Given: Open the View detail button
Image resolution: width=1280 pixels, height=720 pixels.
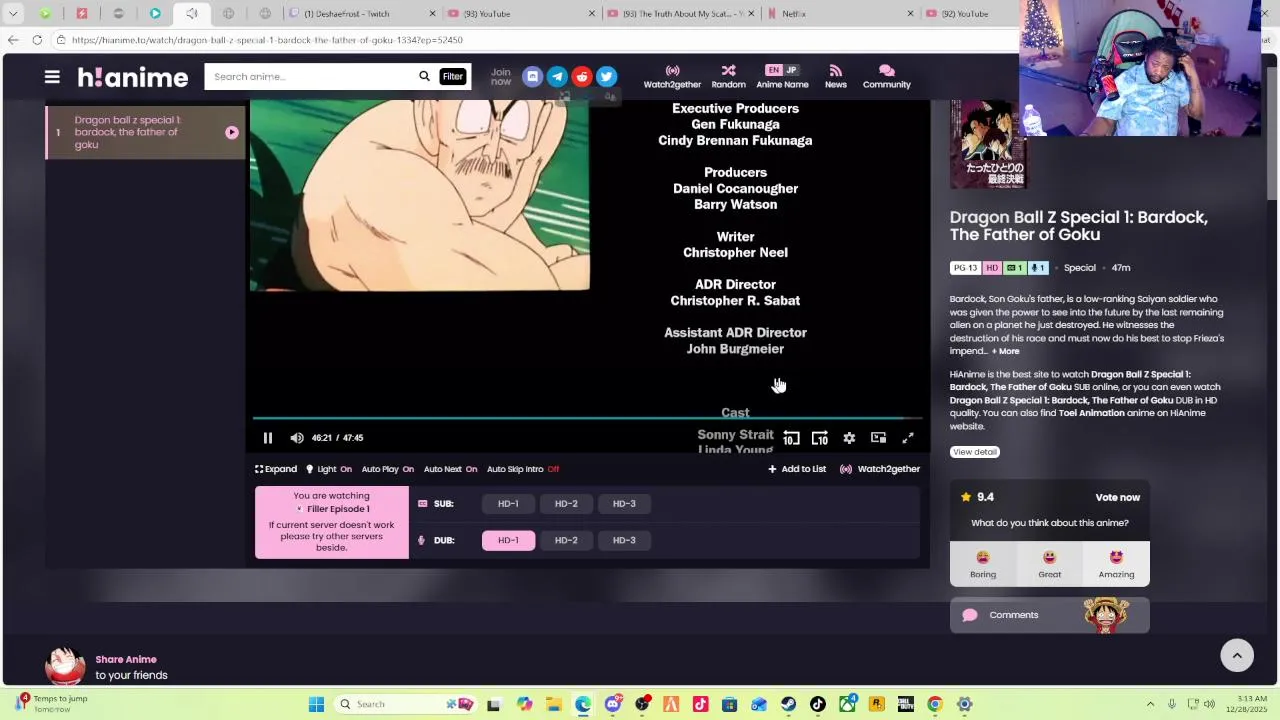Looking at the screenshot, I should [x=975, y=452].
